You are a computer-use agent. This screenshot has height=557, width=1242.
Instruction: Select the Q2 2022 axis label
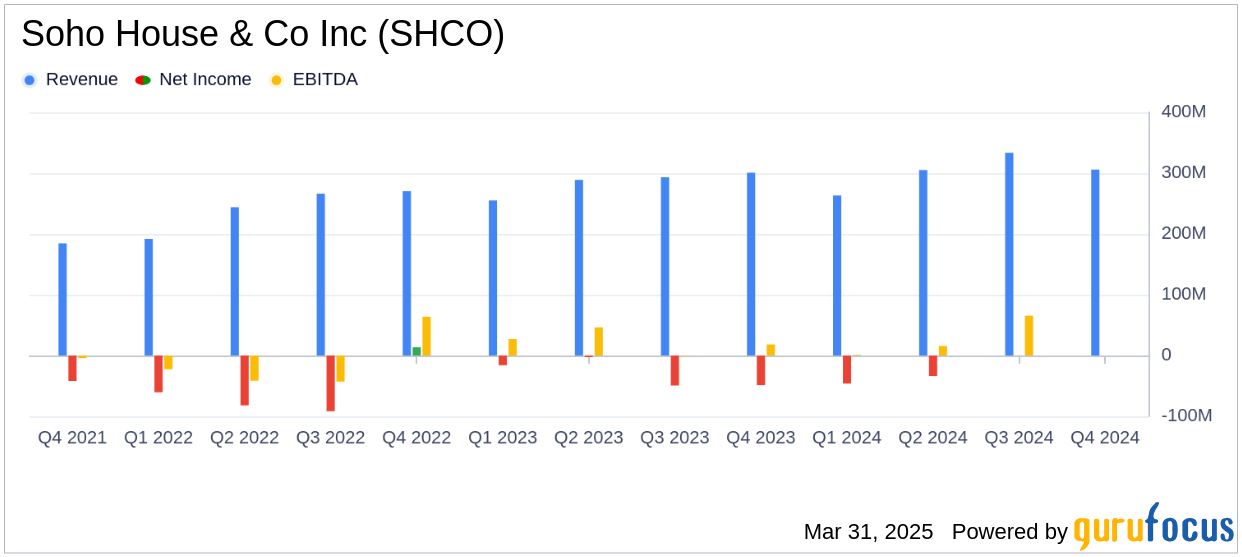pos(244,438)
